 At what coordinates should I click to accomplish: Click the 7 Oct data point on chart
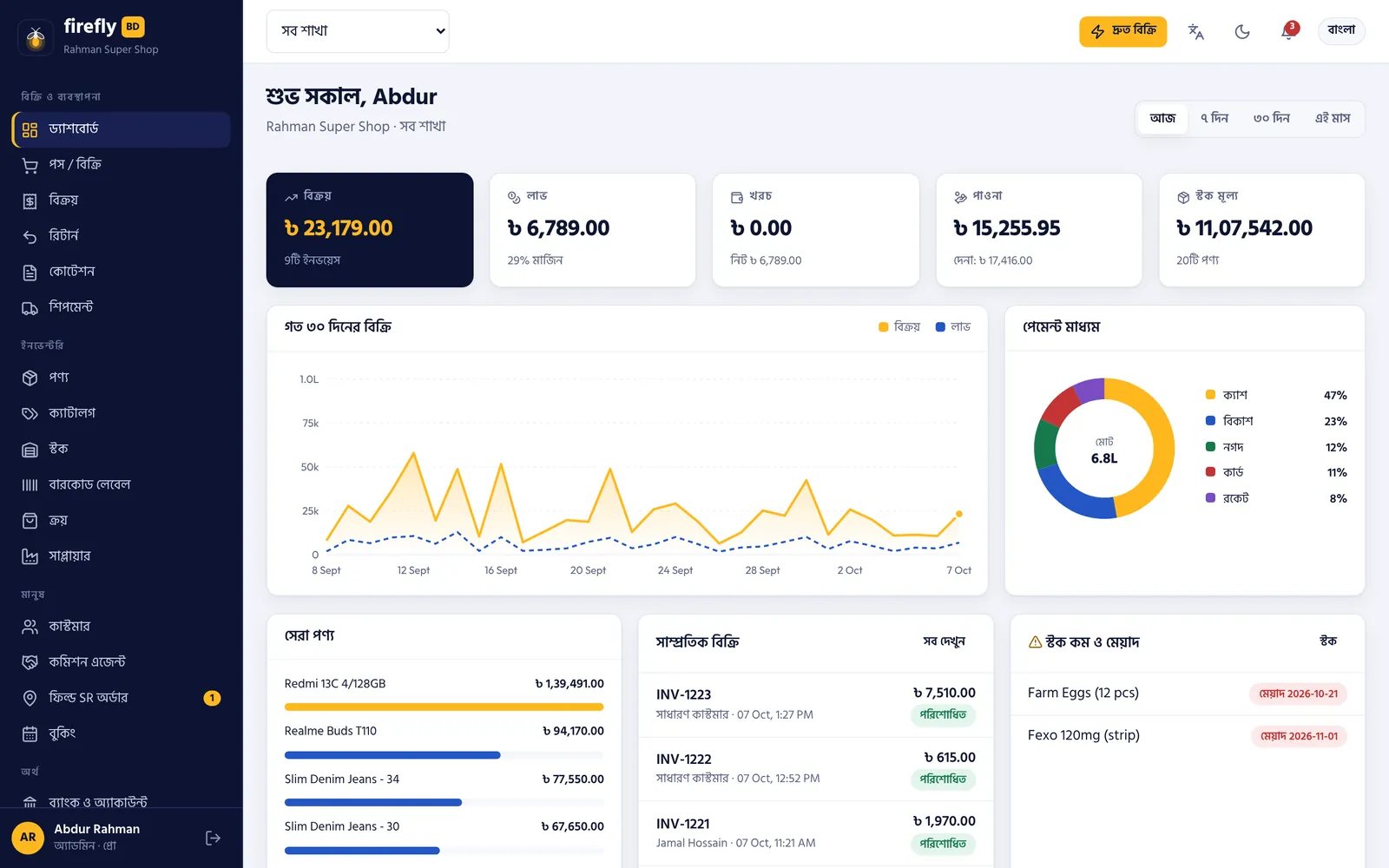[x=959, y=514]
